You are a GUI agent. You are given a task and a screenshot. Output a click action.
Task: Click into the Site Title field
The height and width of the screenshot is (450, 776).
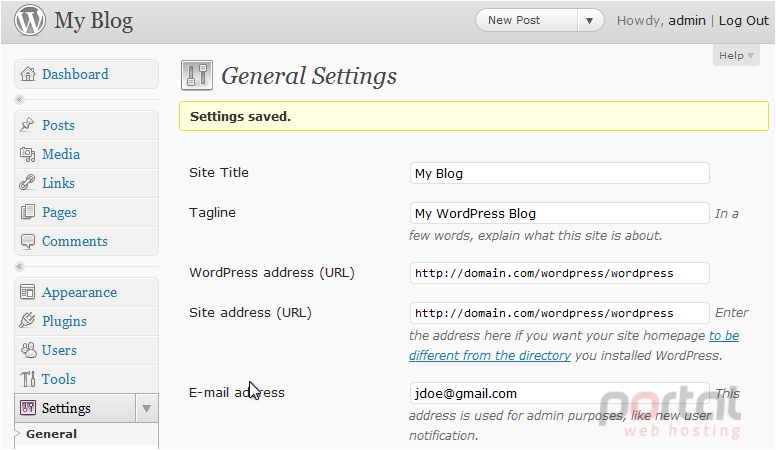tap(559, 173)
